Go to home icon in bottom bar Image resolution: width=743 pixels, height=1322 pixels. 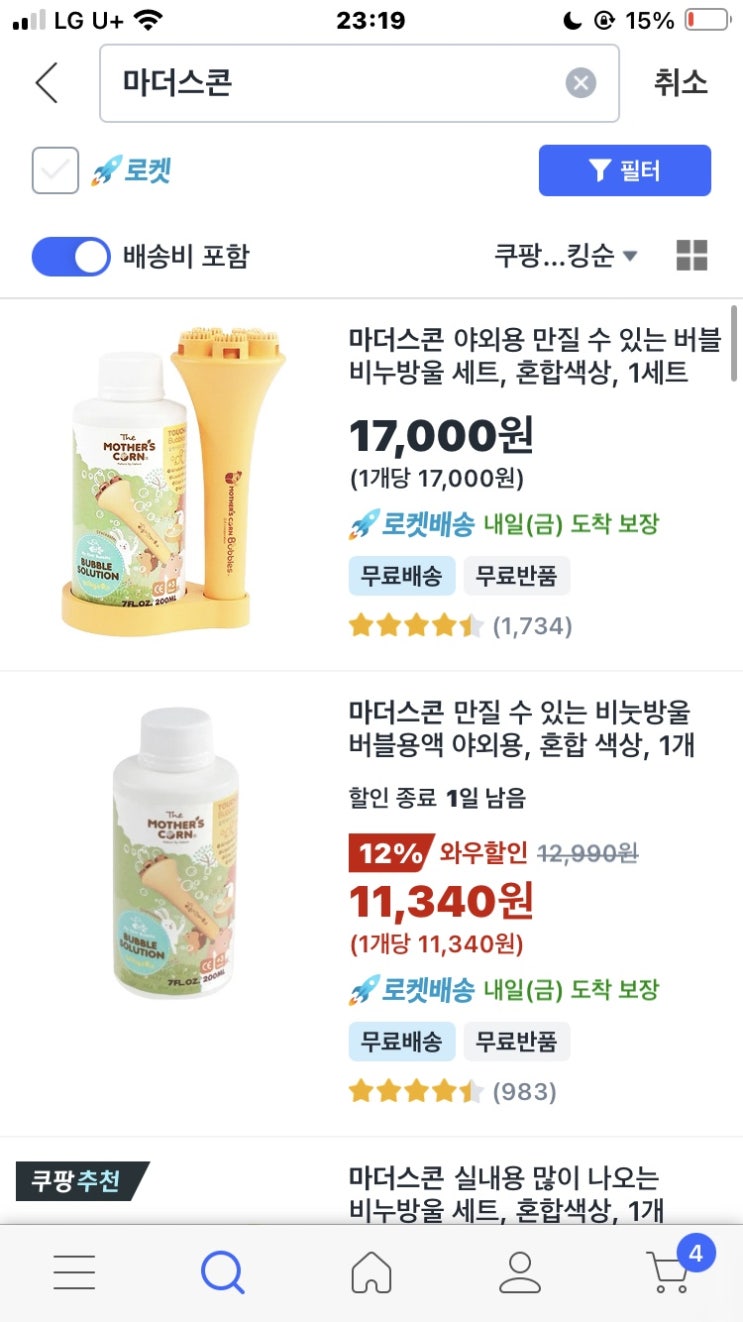(x=371, y=1272)
